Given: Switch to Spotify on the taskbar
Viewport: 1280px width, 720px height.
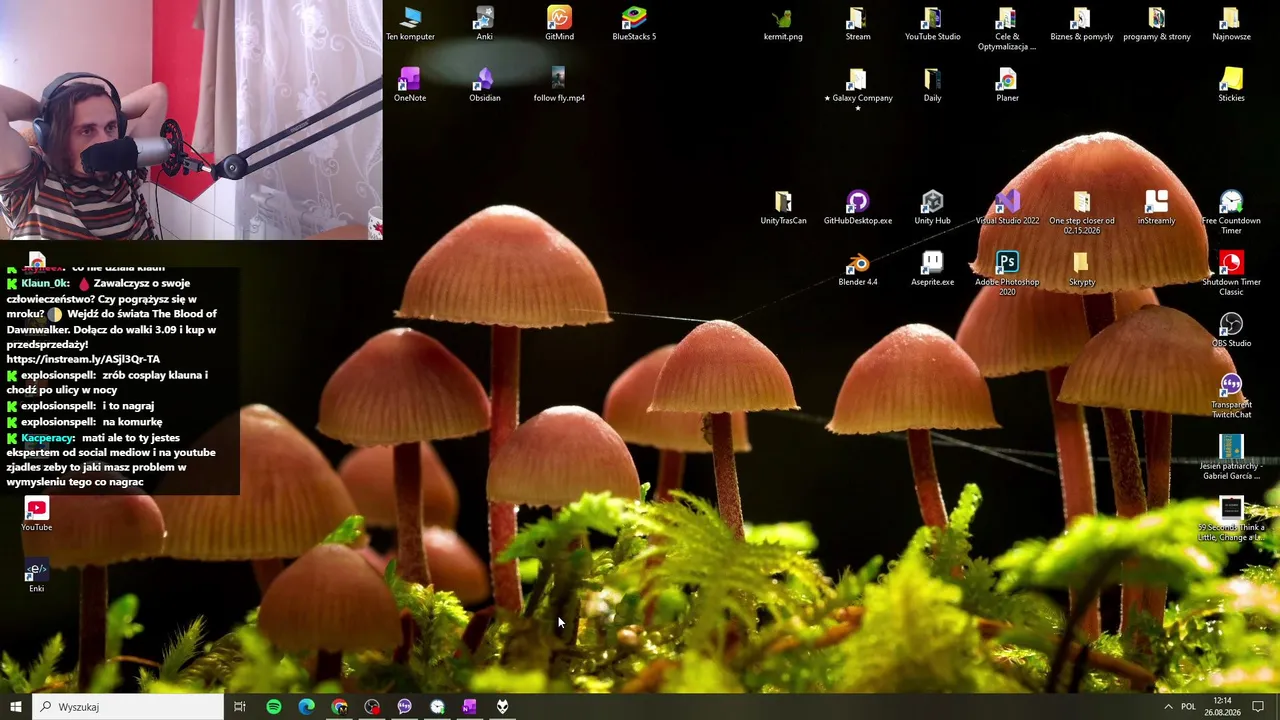Looking at the screenshot, I should (273, 707).
